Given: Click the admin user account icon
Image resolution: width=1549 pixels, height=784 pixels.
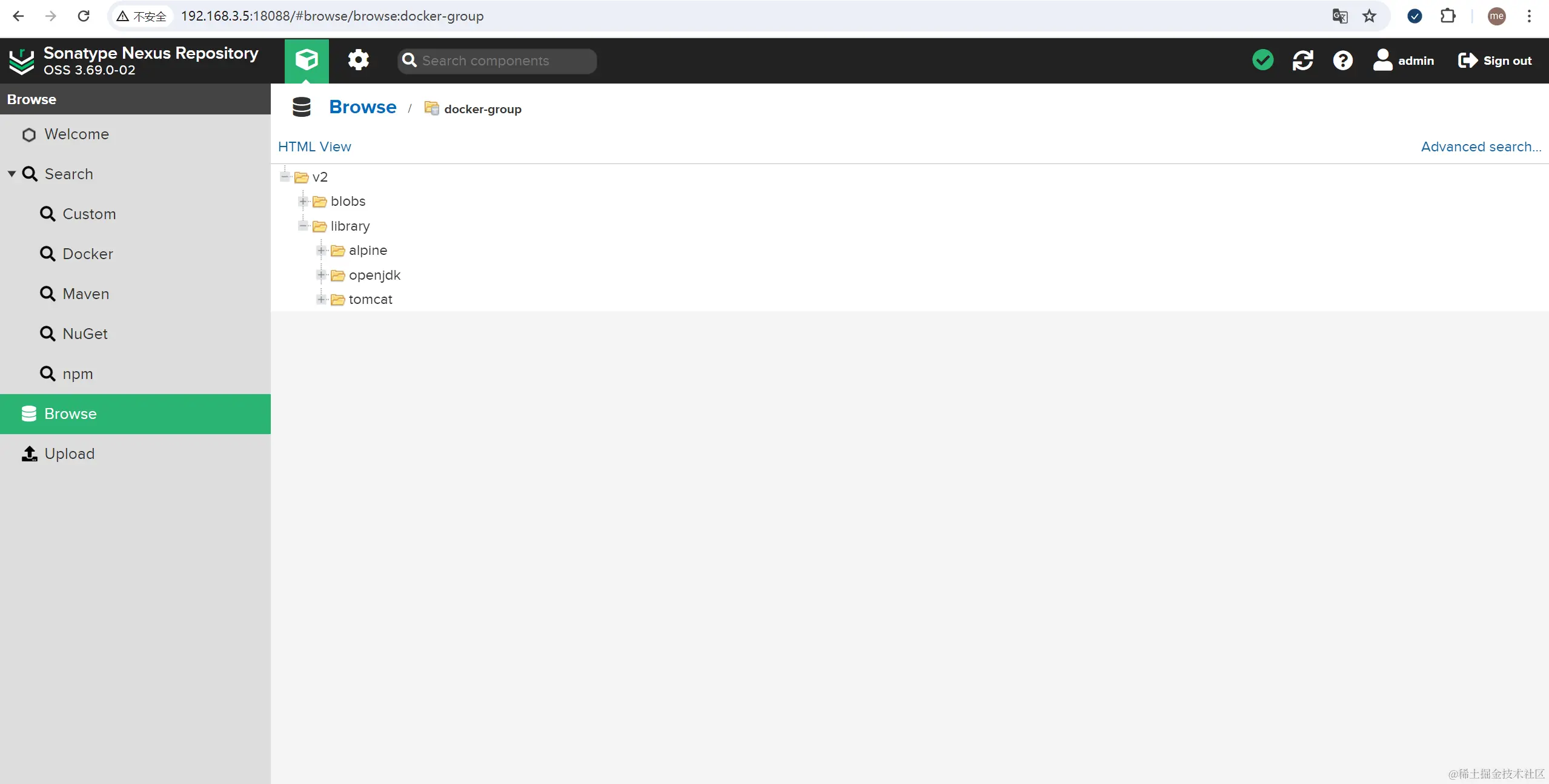Looking at the screenshot, I should tap(1382, 61).
